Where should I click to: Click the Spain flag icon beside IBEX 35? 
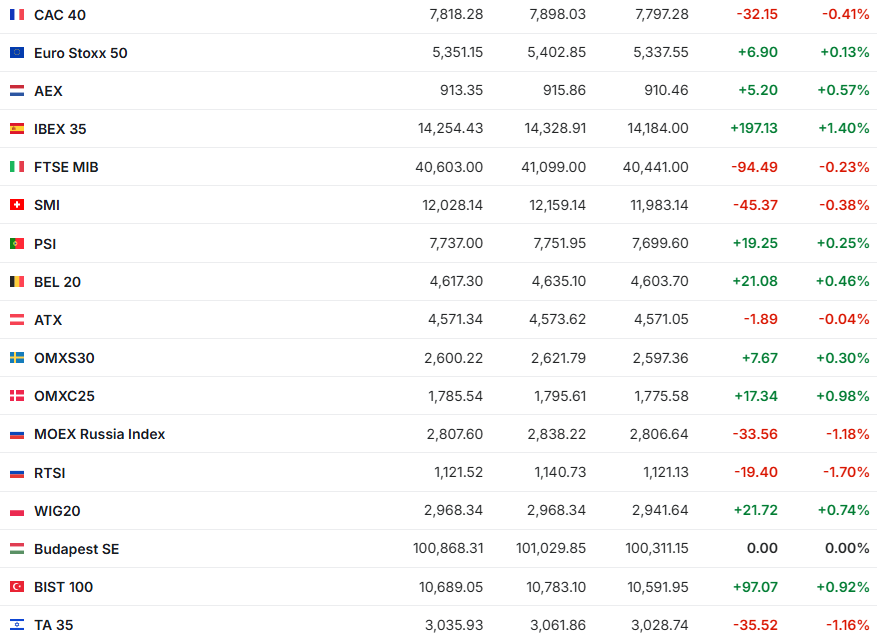pos(17,129)
